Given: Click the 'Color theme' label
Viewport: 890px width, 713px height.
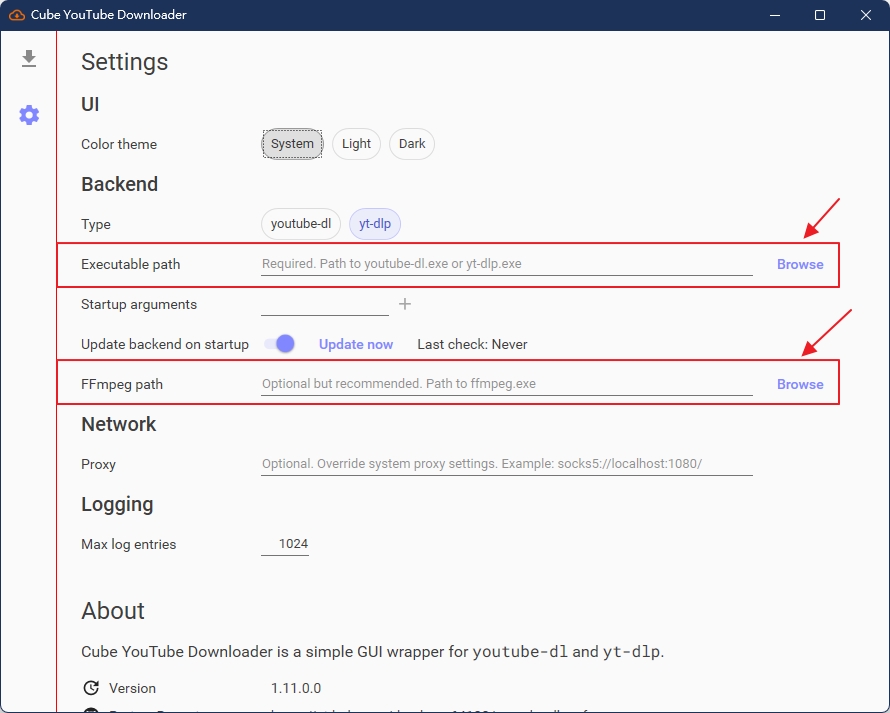Looking at the screenshot, I should (x=119, y=144).
